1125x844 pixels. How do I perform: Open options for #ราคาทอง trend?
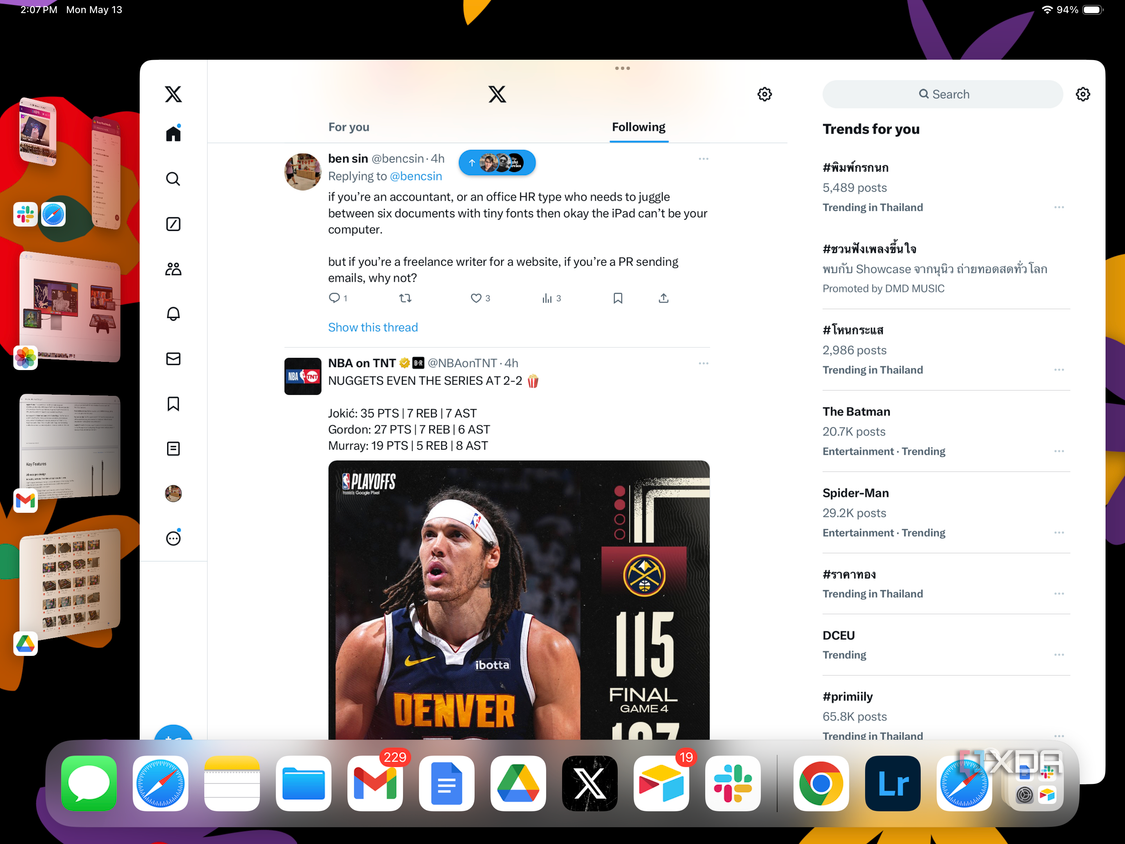pos(1059,594)
